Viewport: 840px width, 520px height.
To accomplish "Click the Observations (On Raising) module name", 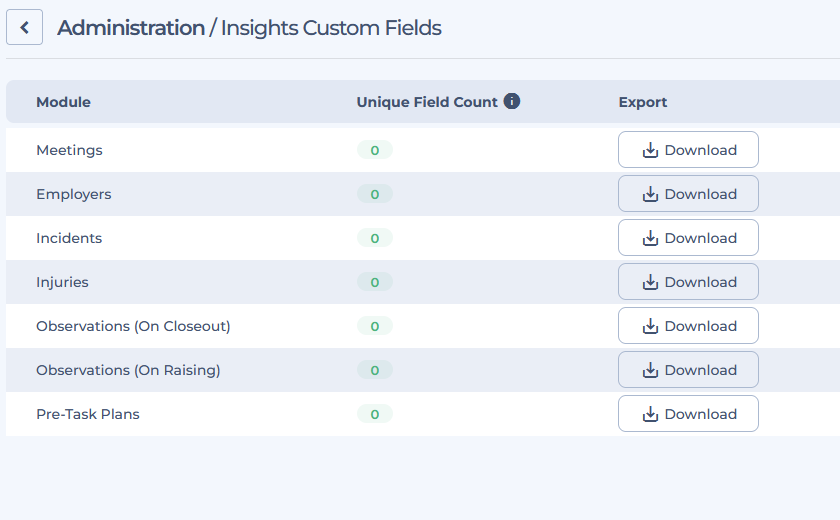I will pyautogui.click(x=128, y=370).
